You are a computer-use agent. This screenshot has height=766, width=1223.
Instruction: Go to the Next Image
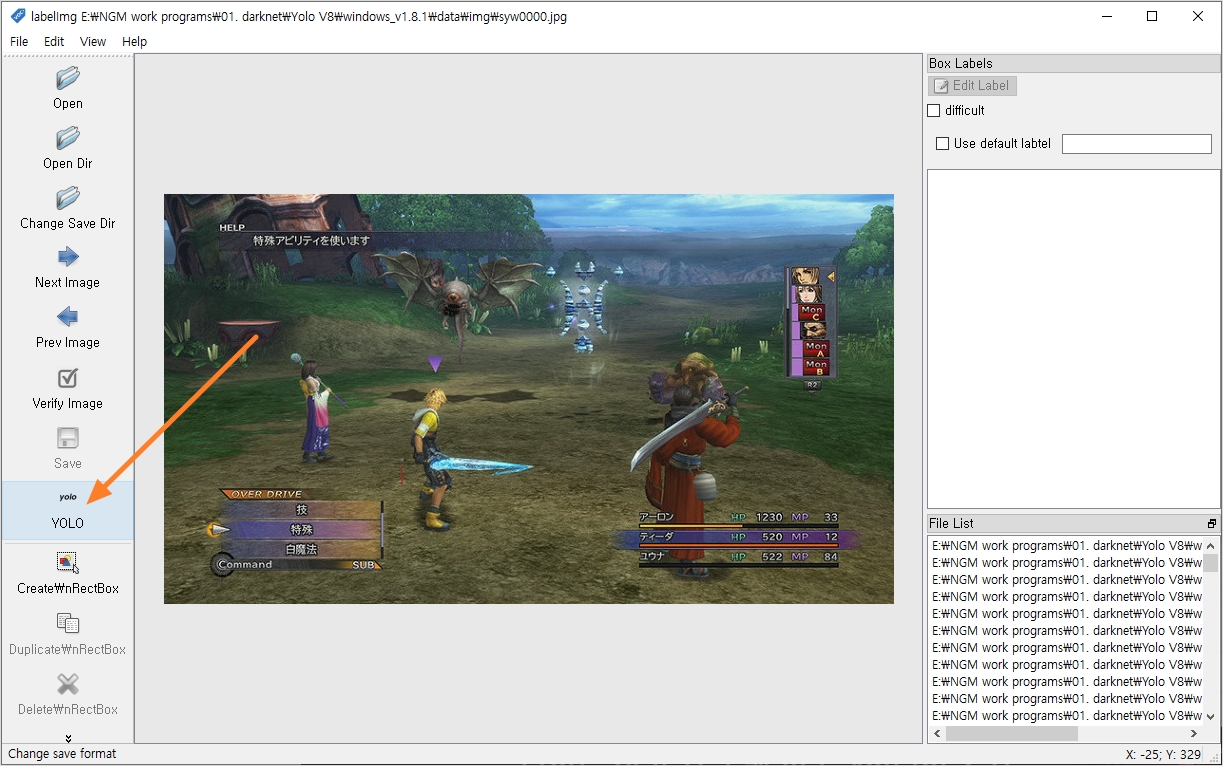tap(68, 268)
